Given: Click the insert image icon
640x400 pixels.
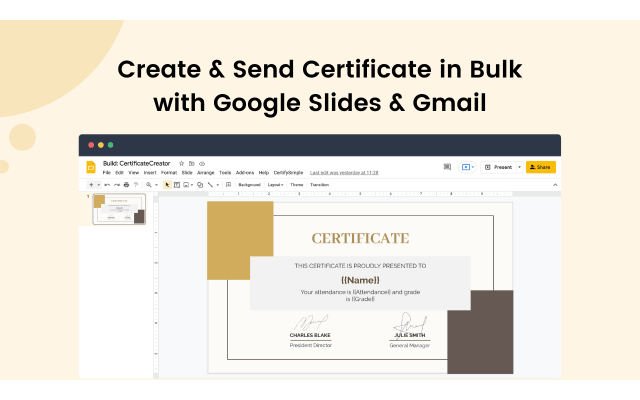Looking at the screenshot, I should 186,185.
